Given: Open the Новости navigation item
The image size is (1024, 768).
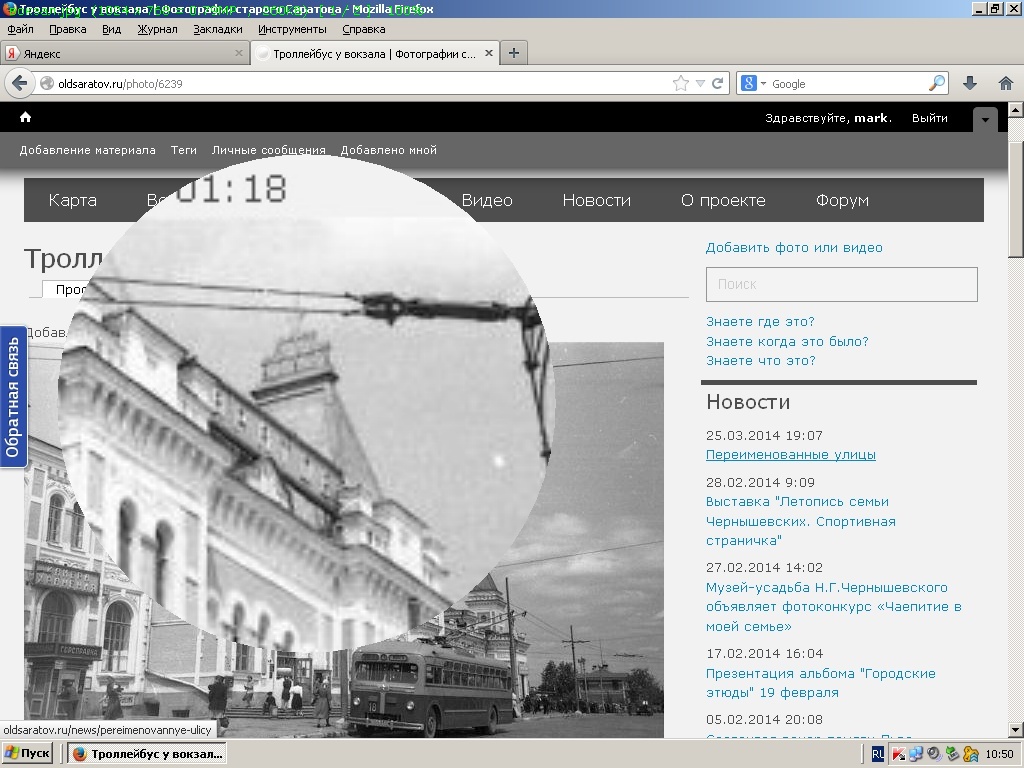Looking at the screenshot, I should pos(597,200).
